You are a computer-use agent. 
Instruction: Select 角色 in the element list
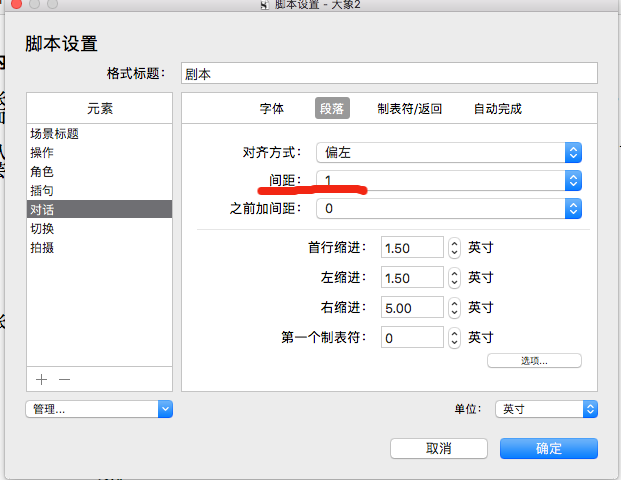click(x=42, y=172)
